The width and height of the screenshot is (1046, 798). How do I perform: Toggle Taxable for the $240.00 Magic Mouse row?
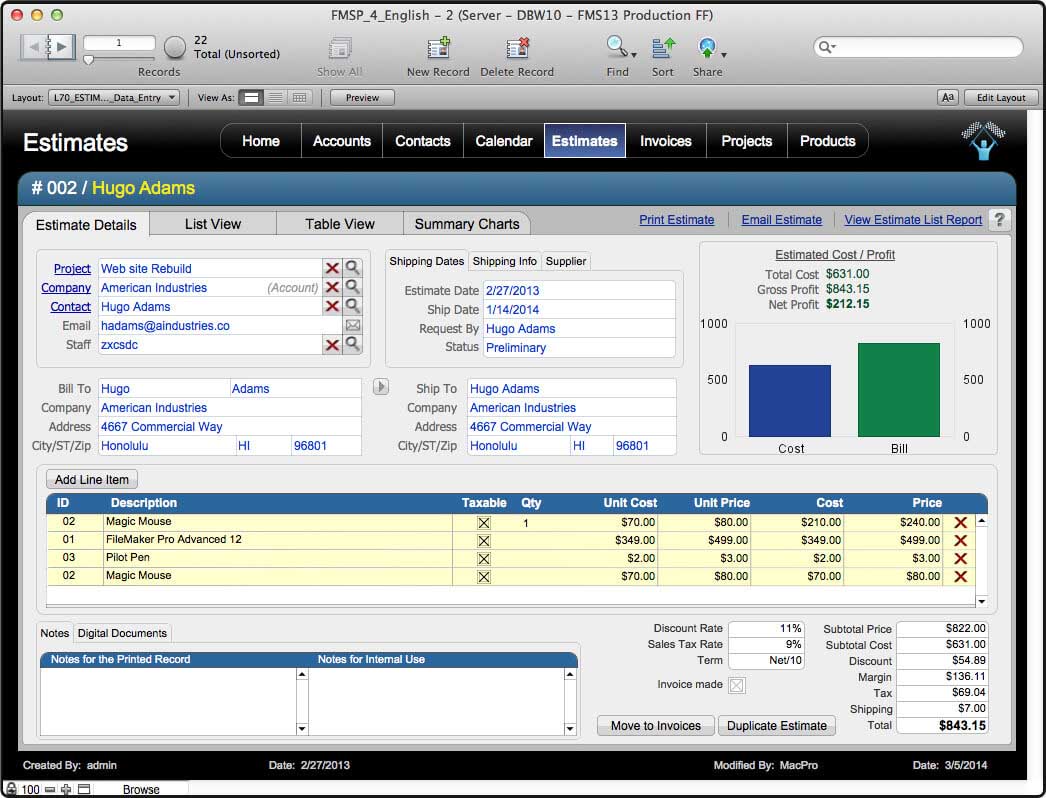(x=484, y=523)
